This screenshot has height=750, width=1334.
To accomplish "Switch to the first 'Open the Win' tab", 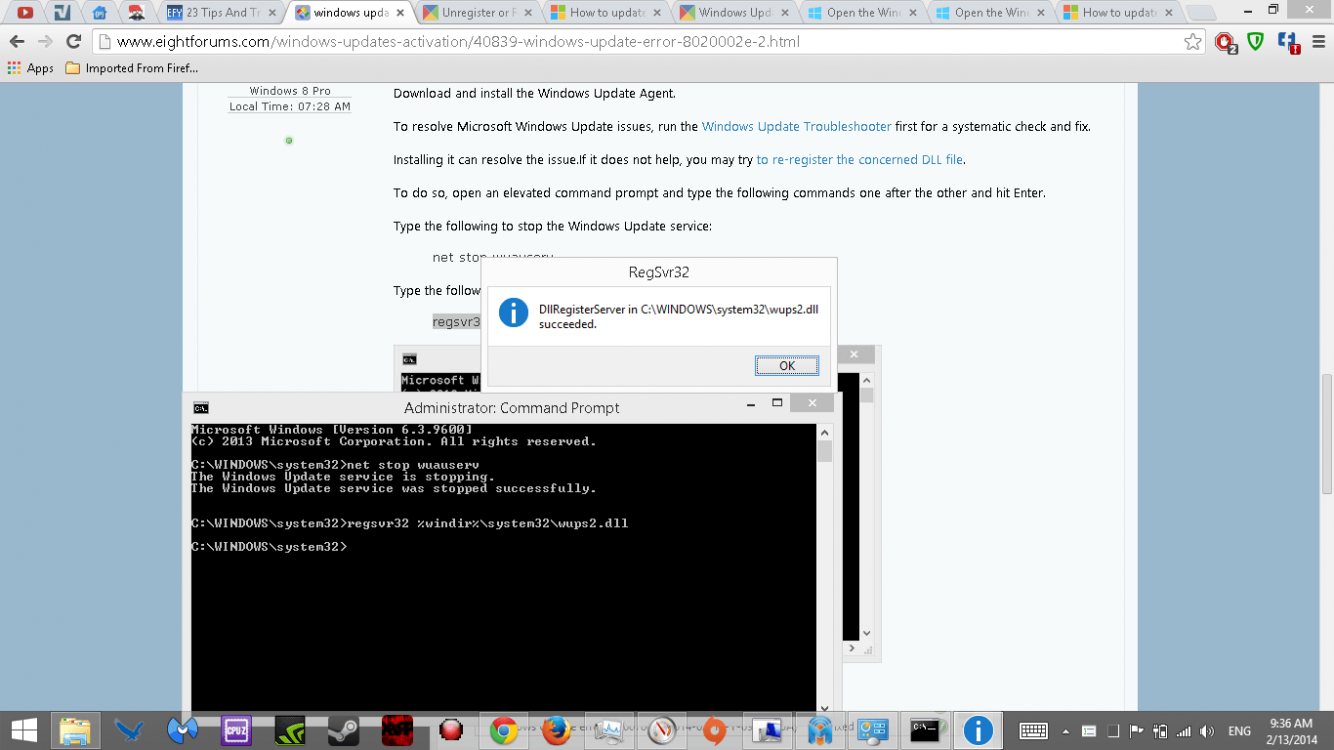I will 862,13.
